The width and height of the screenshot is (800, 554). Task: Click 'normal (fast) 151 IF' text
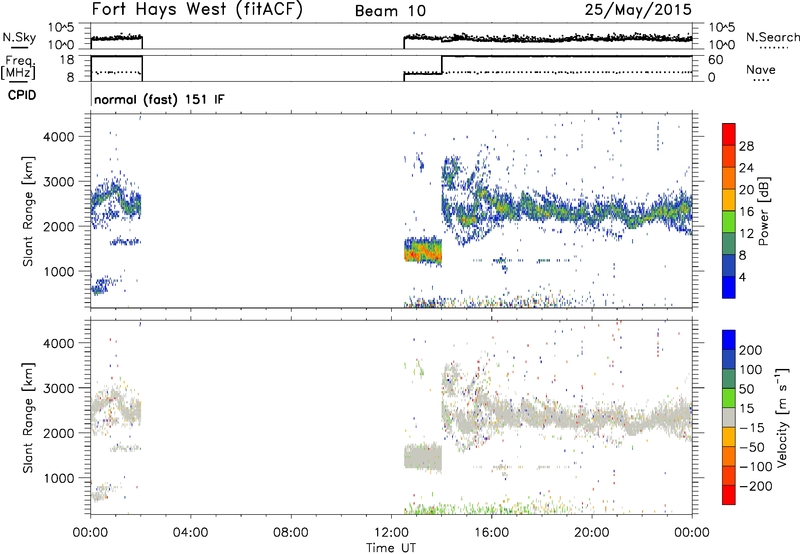[159, 99]
